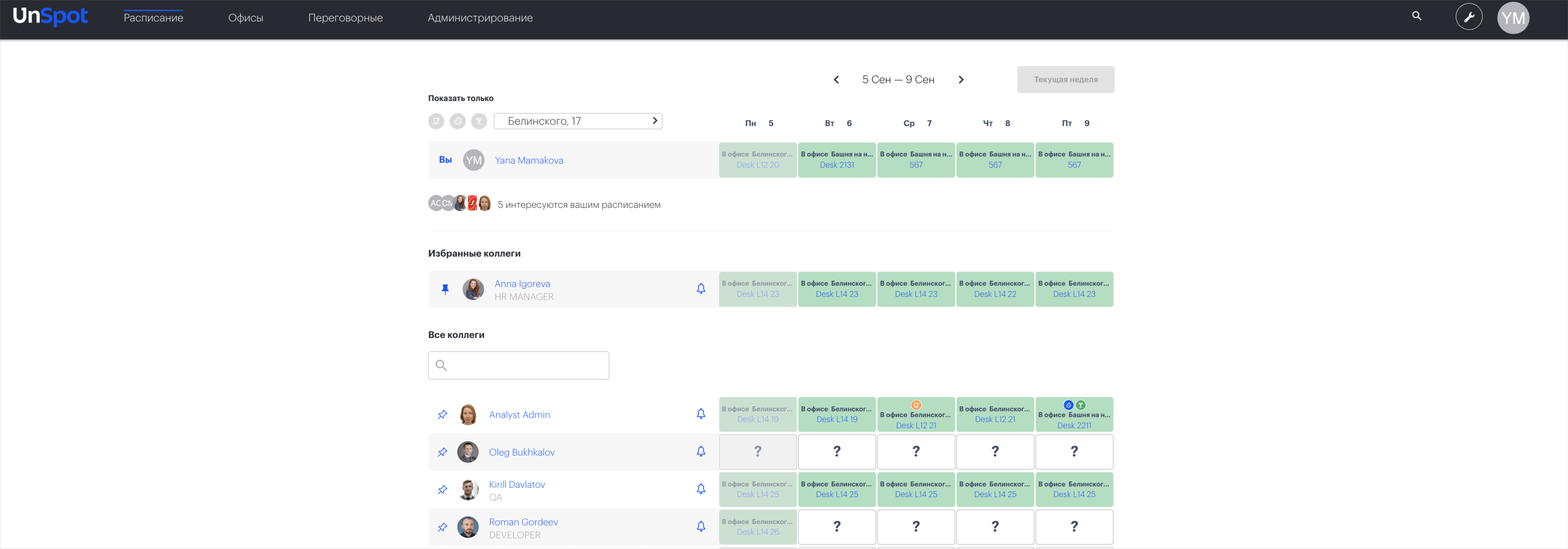Open Anna Igoreva's Thursday Desk L14 22
Image resolution: width=1568 pixels, height=549 pixels.
[x=995, y=289]
